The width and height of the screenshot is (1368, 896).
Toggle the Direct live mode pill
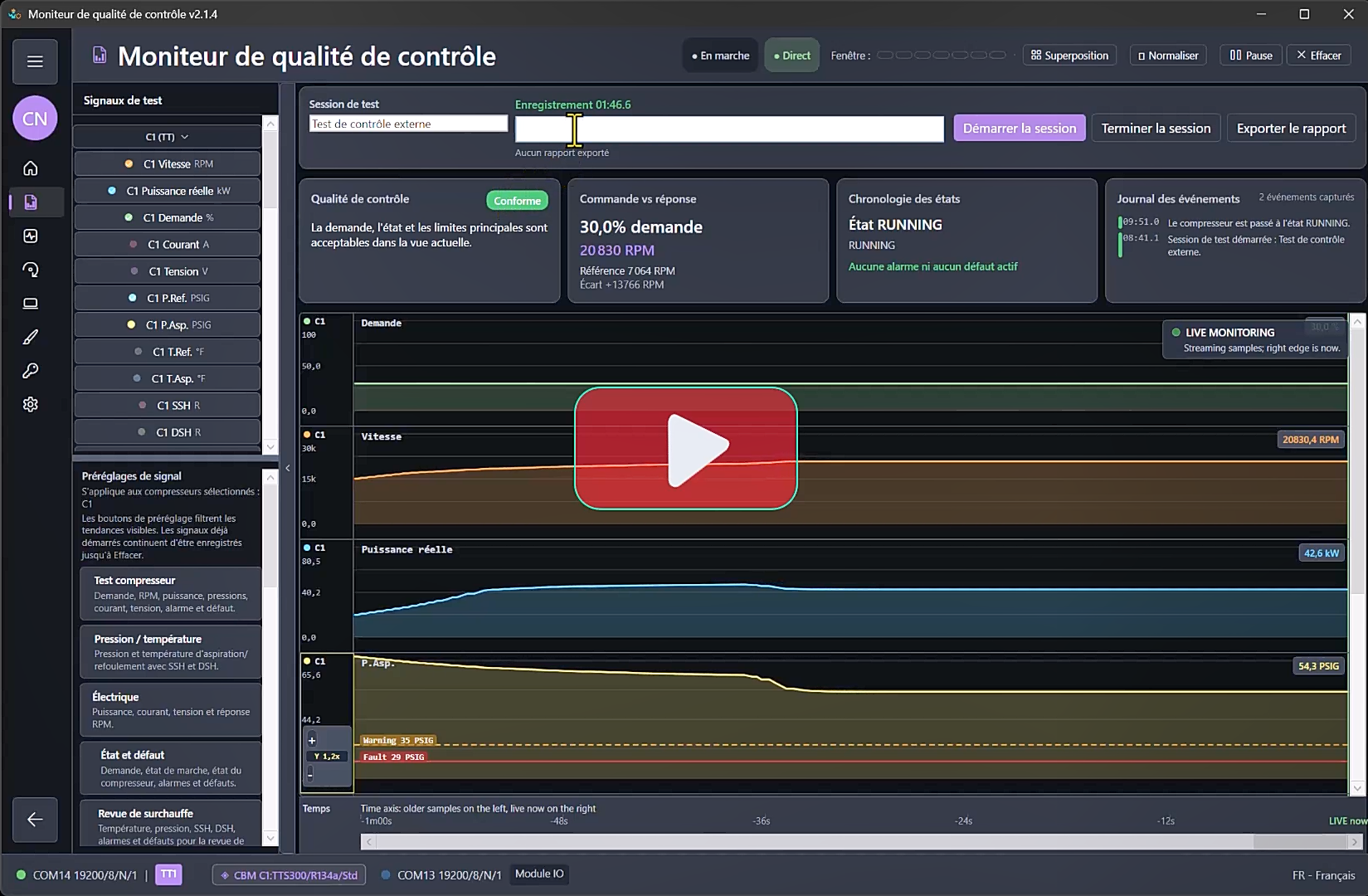[791, 56]
